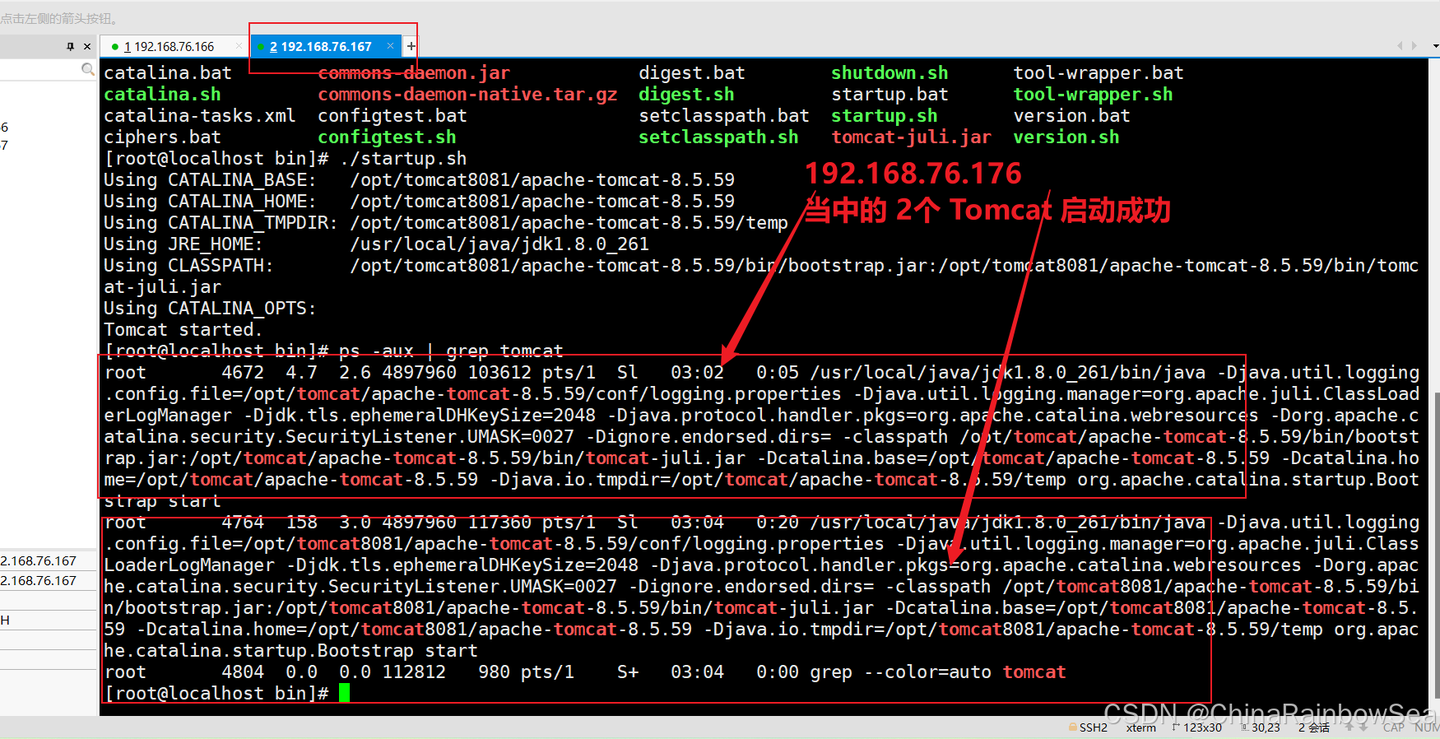Toggle the CAP lock indicator

pos(1393,727)
